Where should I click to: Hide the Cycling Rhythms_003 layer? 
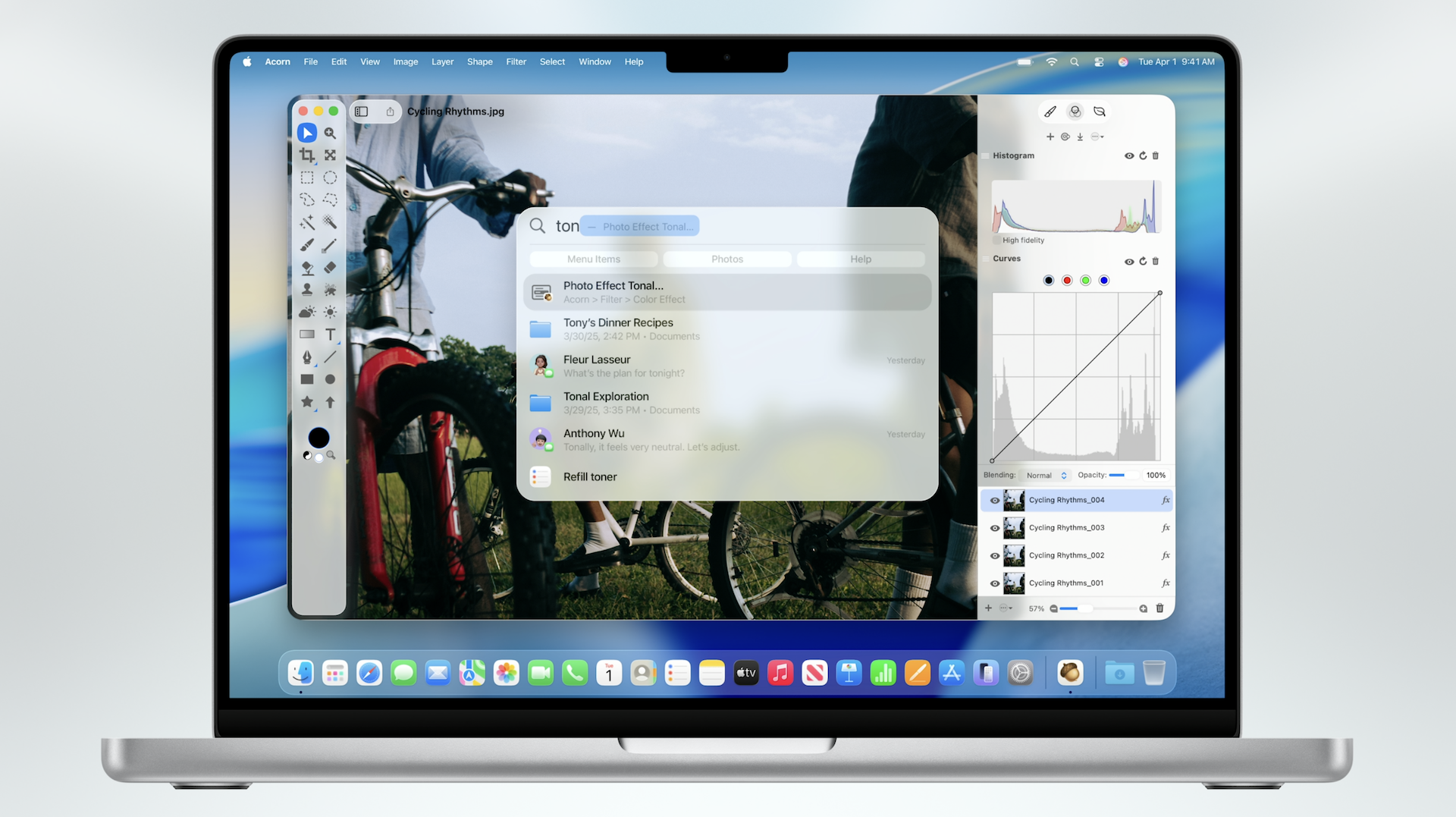[994, 528]
